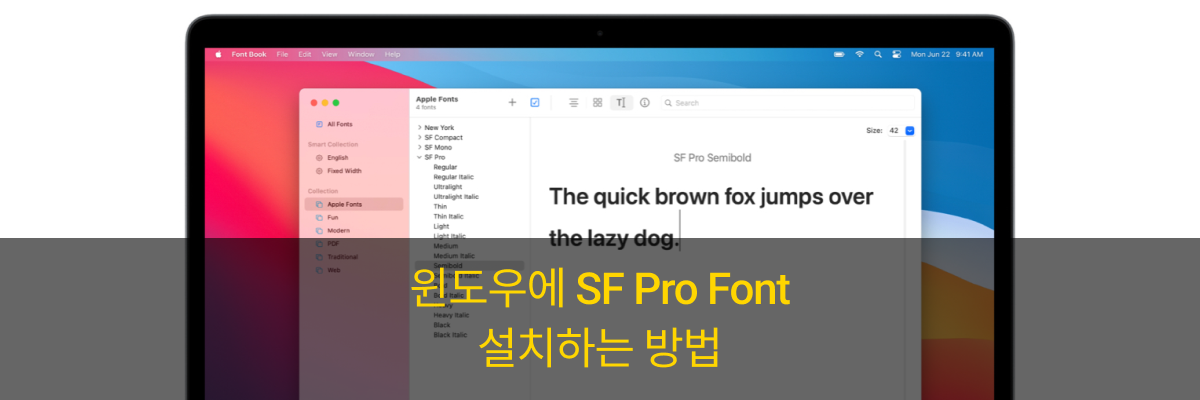The width and height of the screenshot is (1200, 400).
Task: Select the Thin Italic style
Action: click(x=447, y=216)
